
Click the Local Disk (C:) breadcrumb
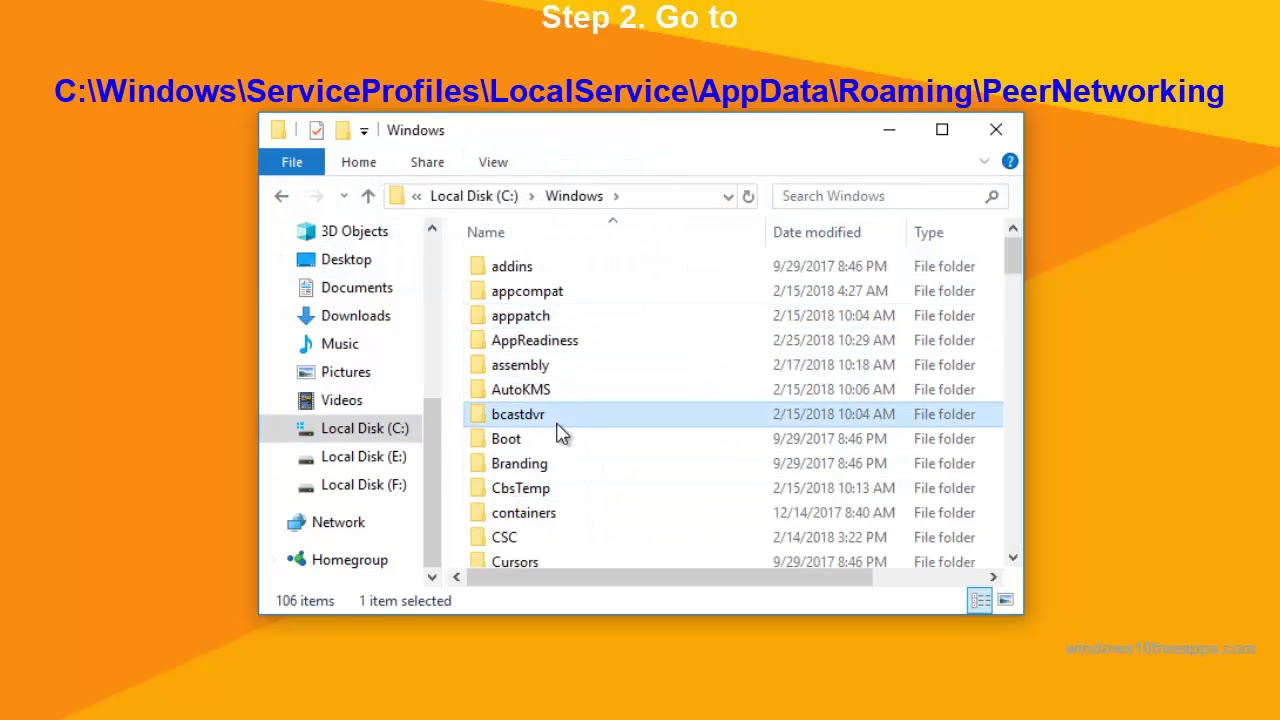tap(474, 196)
